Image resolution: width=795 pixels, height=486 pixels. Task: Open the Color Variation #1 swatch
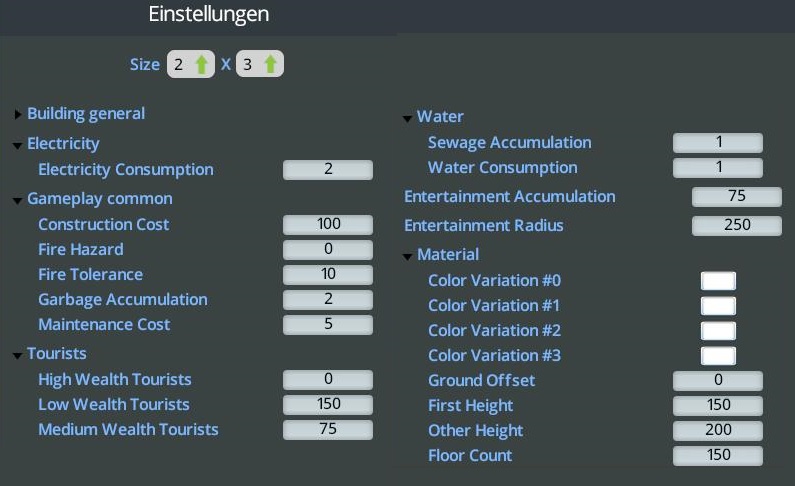click(718, 306)
